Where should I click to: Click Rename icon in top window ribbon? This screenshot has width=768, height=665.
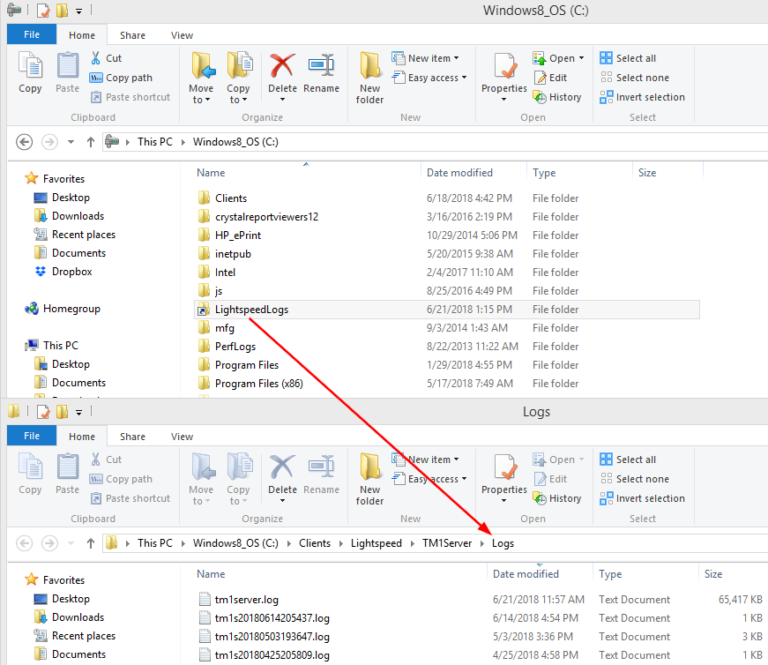tap(321, 66)
